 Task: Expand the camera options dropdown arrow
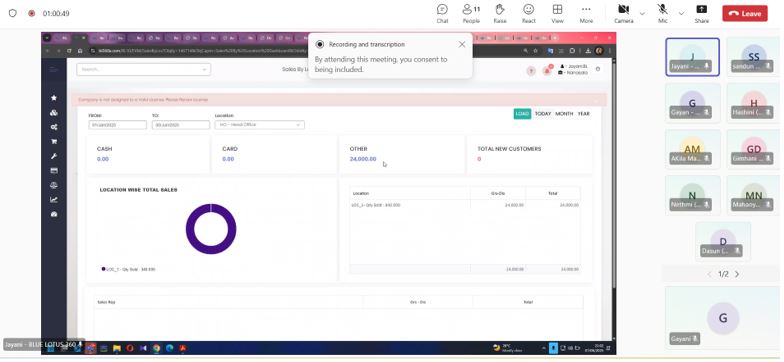(x=642, y=14)
